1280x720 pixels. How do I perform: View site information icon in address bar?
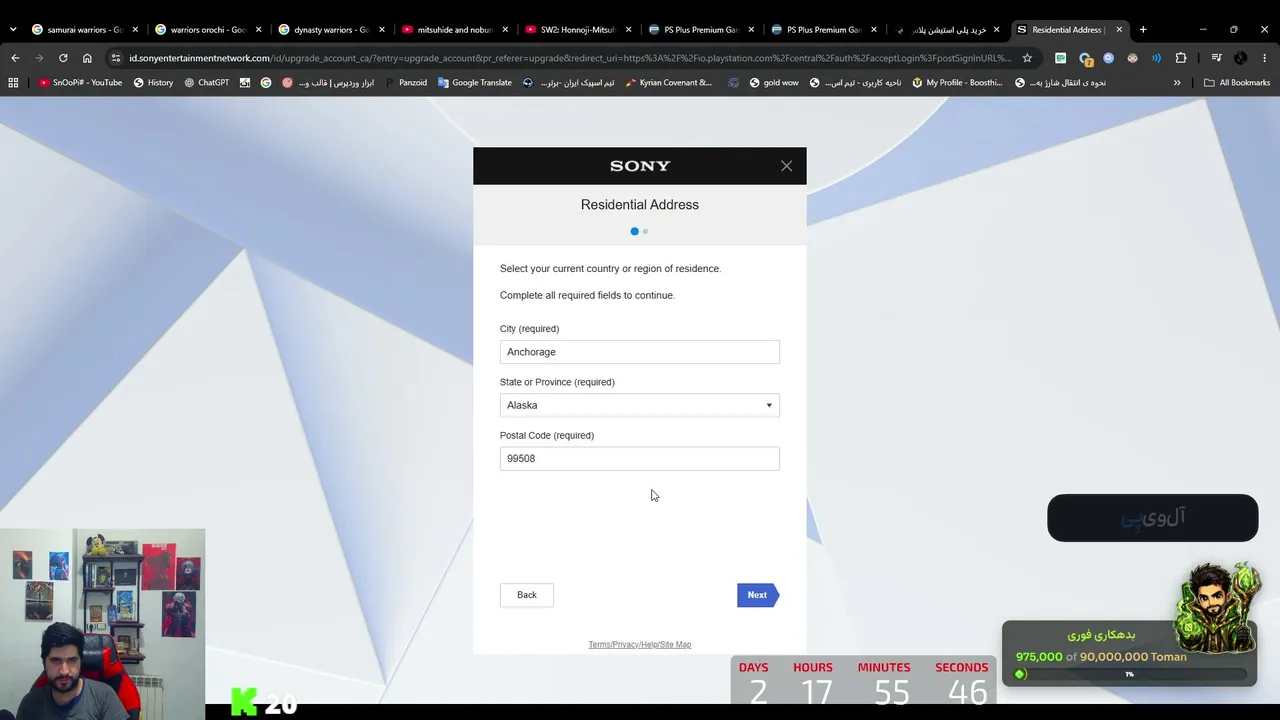116,58
